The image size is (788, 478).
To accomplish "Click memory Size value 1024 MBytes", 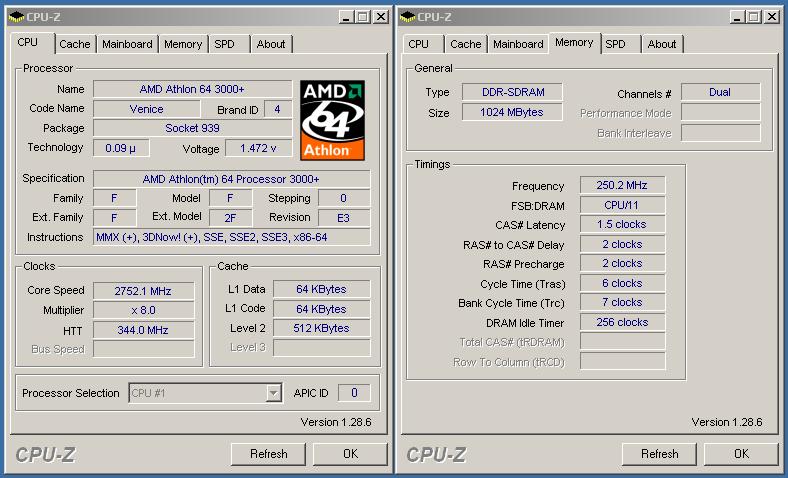I will (513, 112).
